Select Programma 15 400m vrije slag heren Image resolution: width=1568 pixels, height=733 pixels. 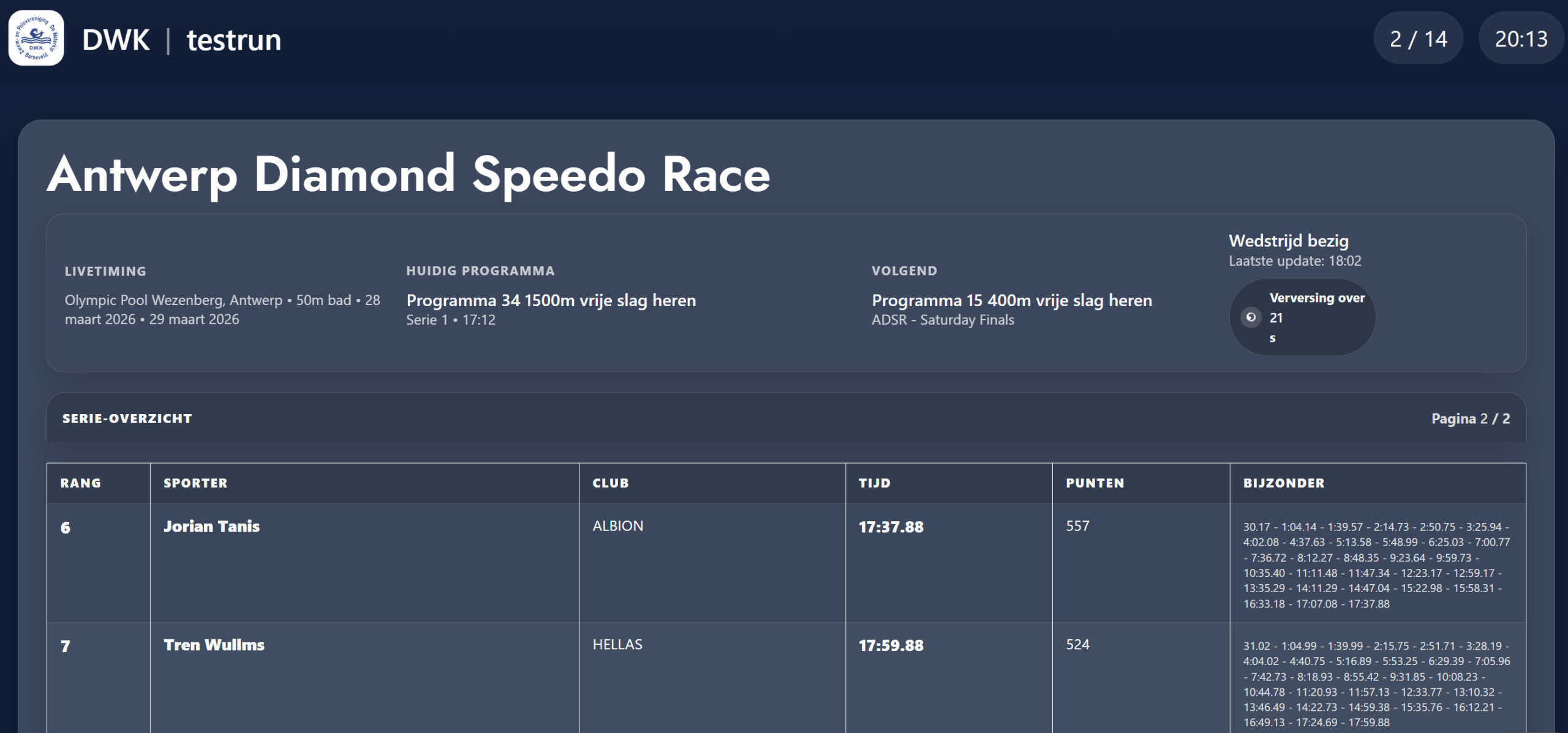pyautogui.click(x=1011, y=301)
